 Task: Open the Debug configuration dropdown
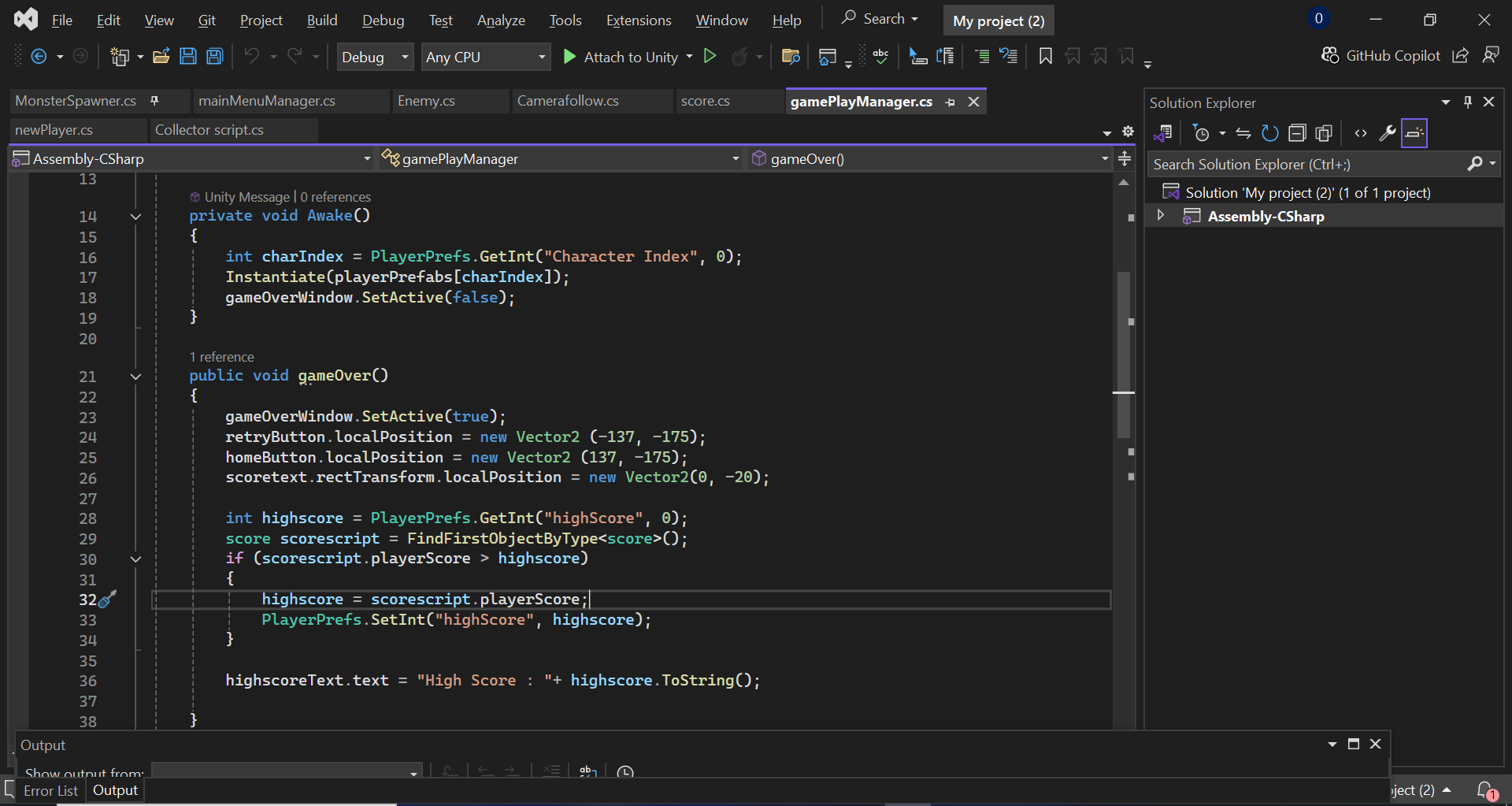tap(375, 57)
